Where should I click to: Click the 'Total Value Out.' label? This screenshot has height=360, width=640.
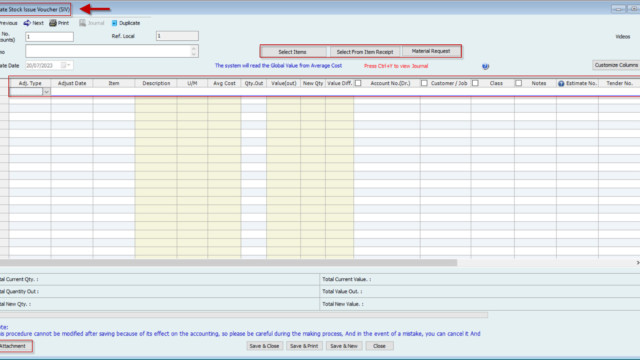point(342,292)
